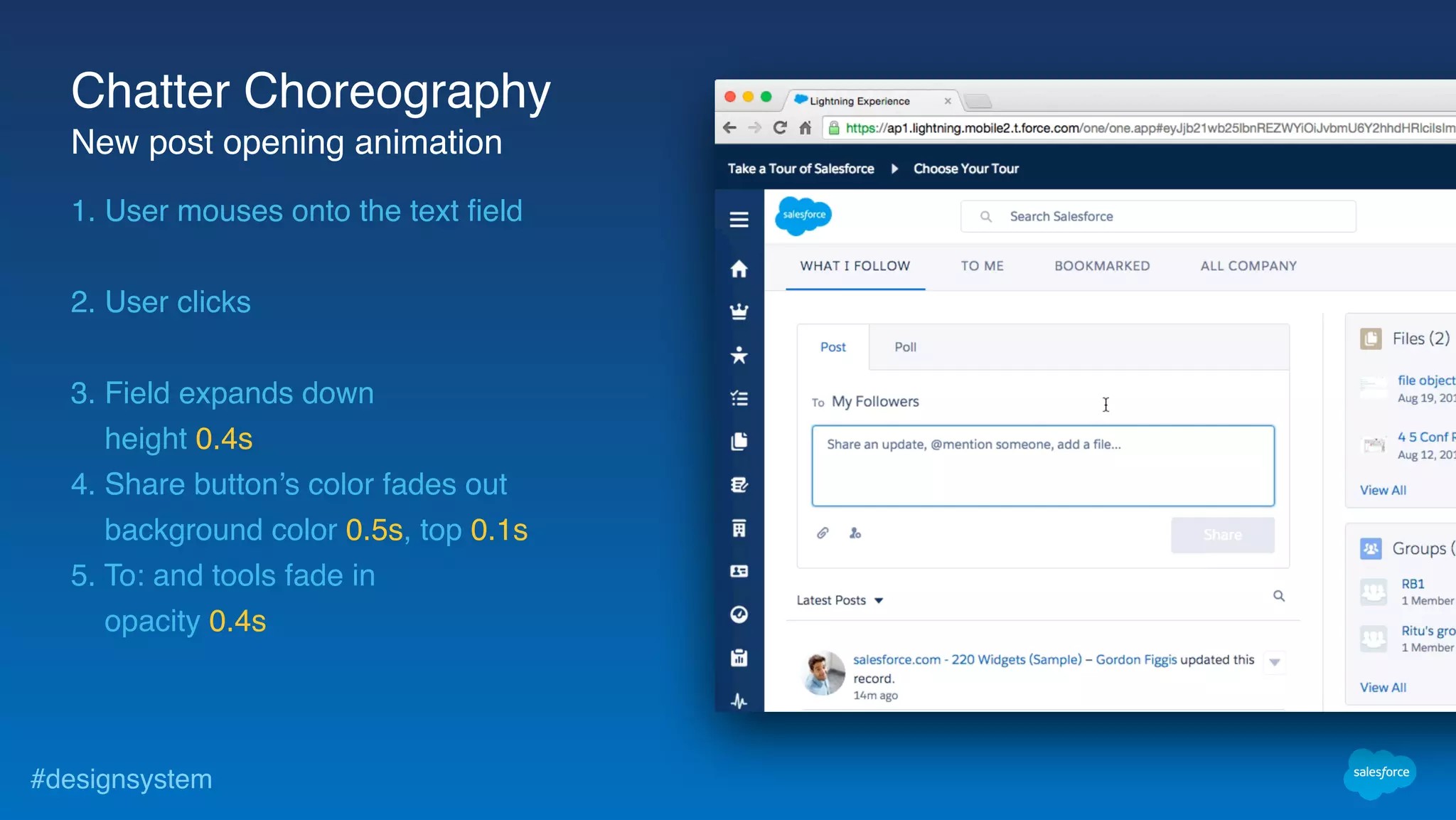Click Ritu's group avatar
Image resolution: width=1456 pixels, height=820 pixels.
click(x=1374, y=638)
